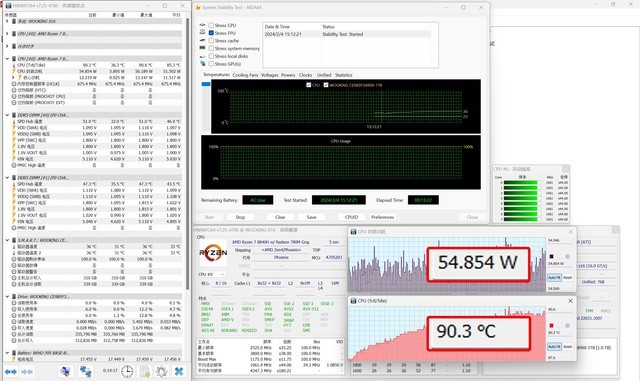Switch to the Cooling Fans tab
This screenshot has width=640, height=381.
tap(245, 75)
